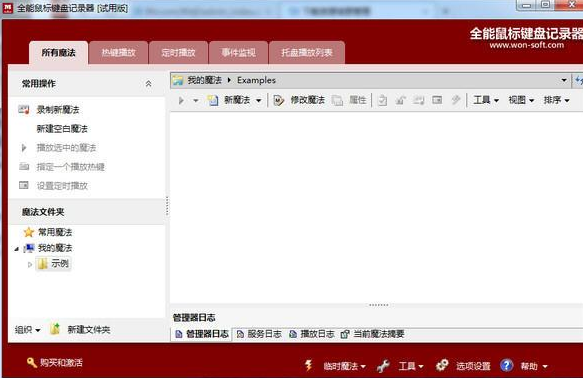Click the 新魔法 new magic icon

tap(213, 100)
